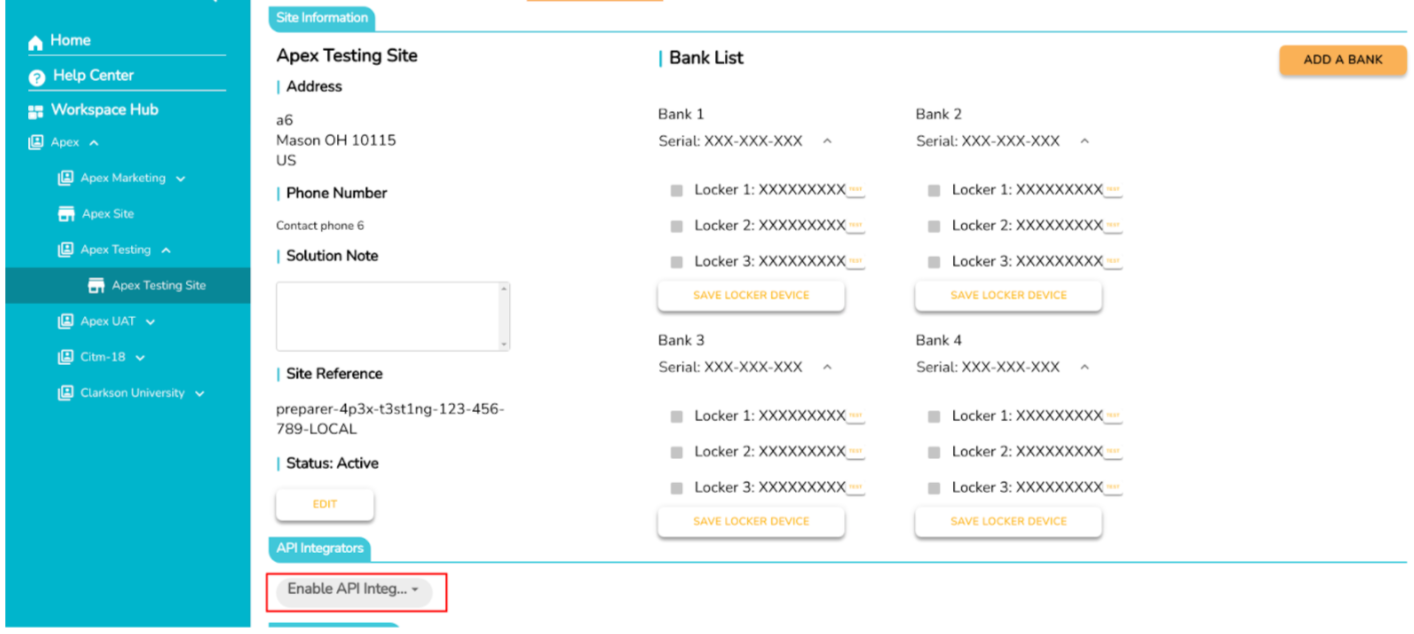
Task: Select Locker 3 checkbox in Bank 4
Action: (934, 488)
